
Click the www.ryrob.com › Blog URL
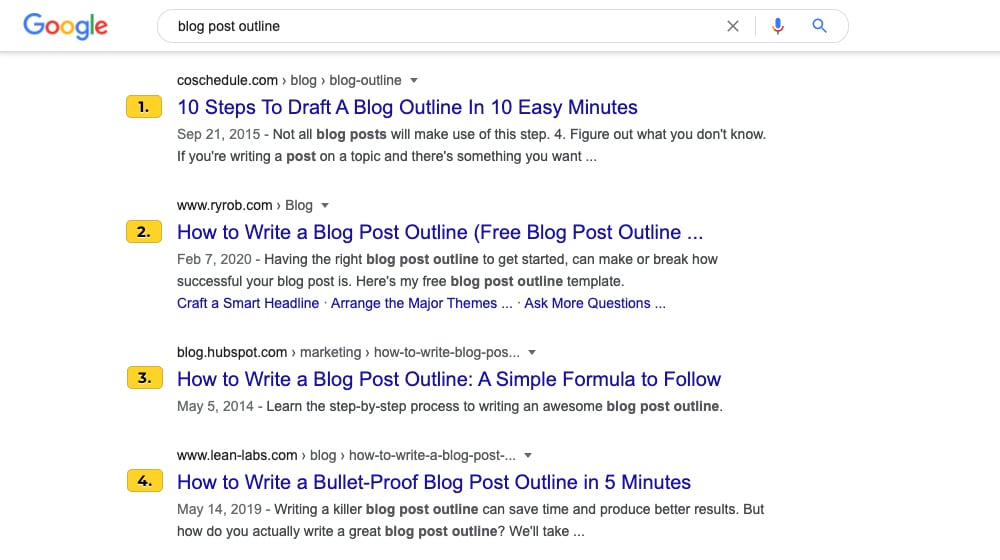[x=245, y=205]
